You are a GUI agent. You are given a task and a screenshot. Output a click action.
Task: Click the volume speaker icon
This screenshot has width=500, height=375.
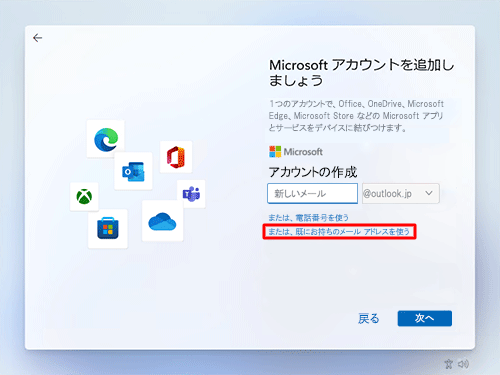463,364
